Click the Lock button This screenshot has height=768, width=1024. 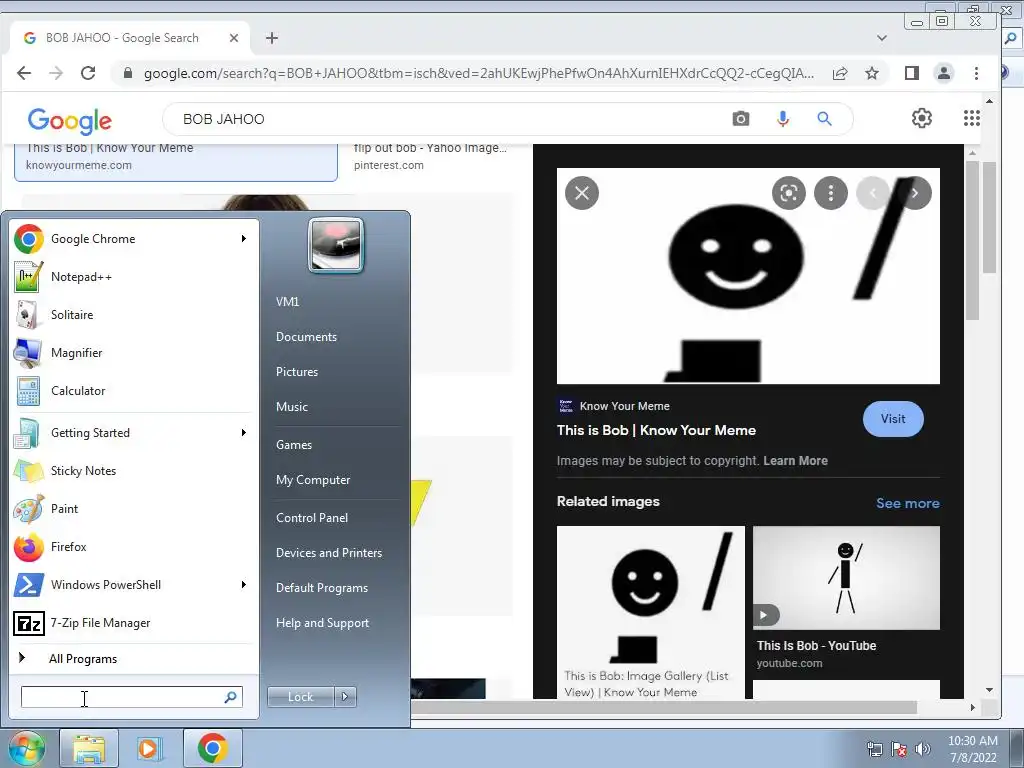(301, 697)
